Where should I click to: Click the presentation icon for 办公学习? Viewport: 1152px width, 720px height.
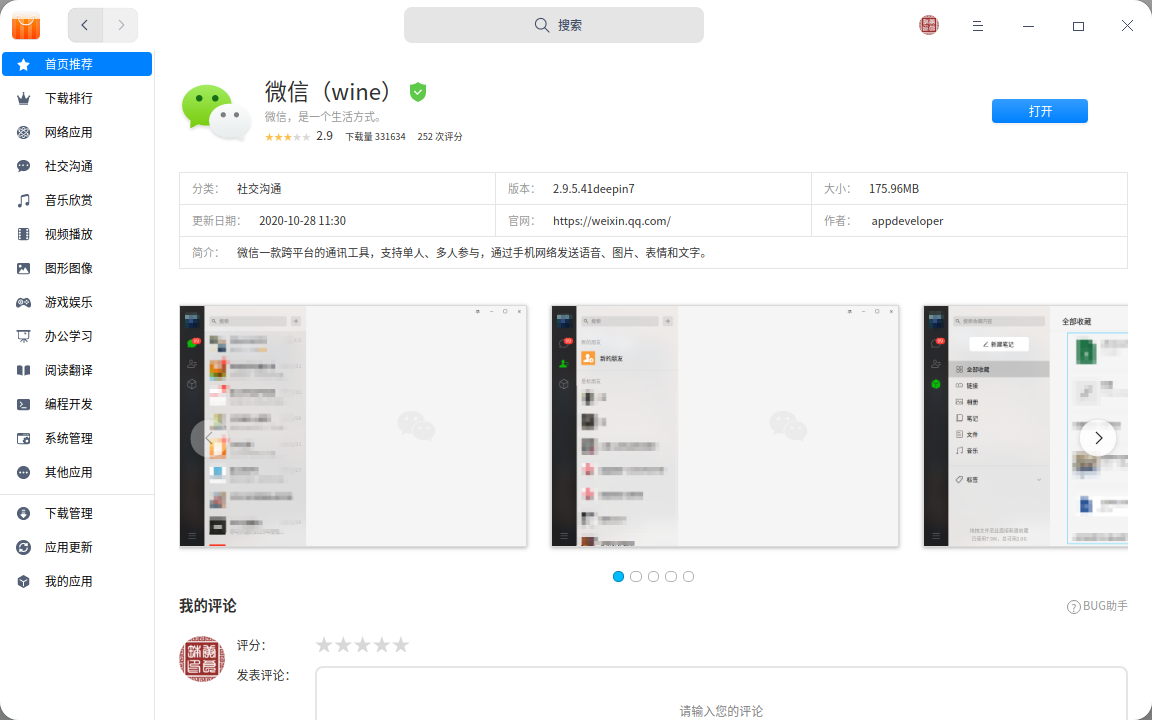(24, 336)
